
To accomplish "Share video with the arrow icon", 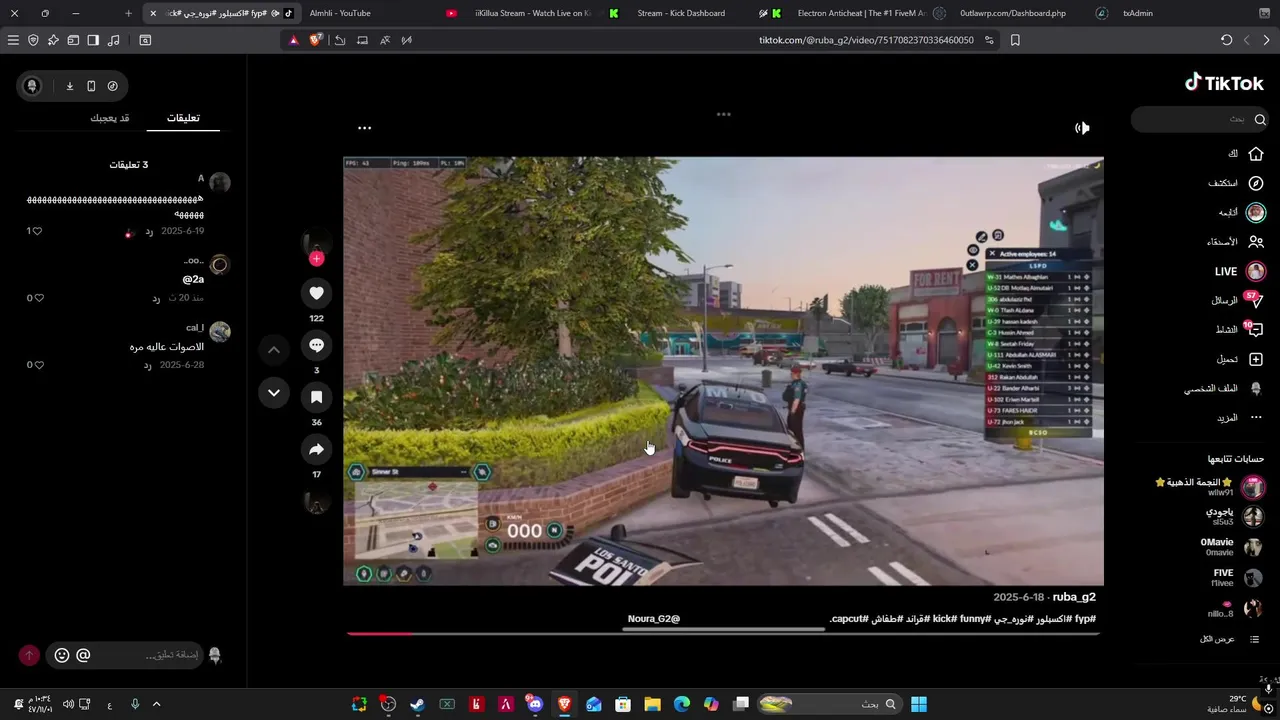I will 316,449.
